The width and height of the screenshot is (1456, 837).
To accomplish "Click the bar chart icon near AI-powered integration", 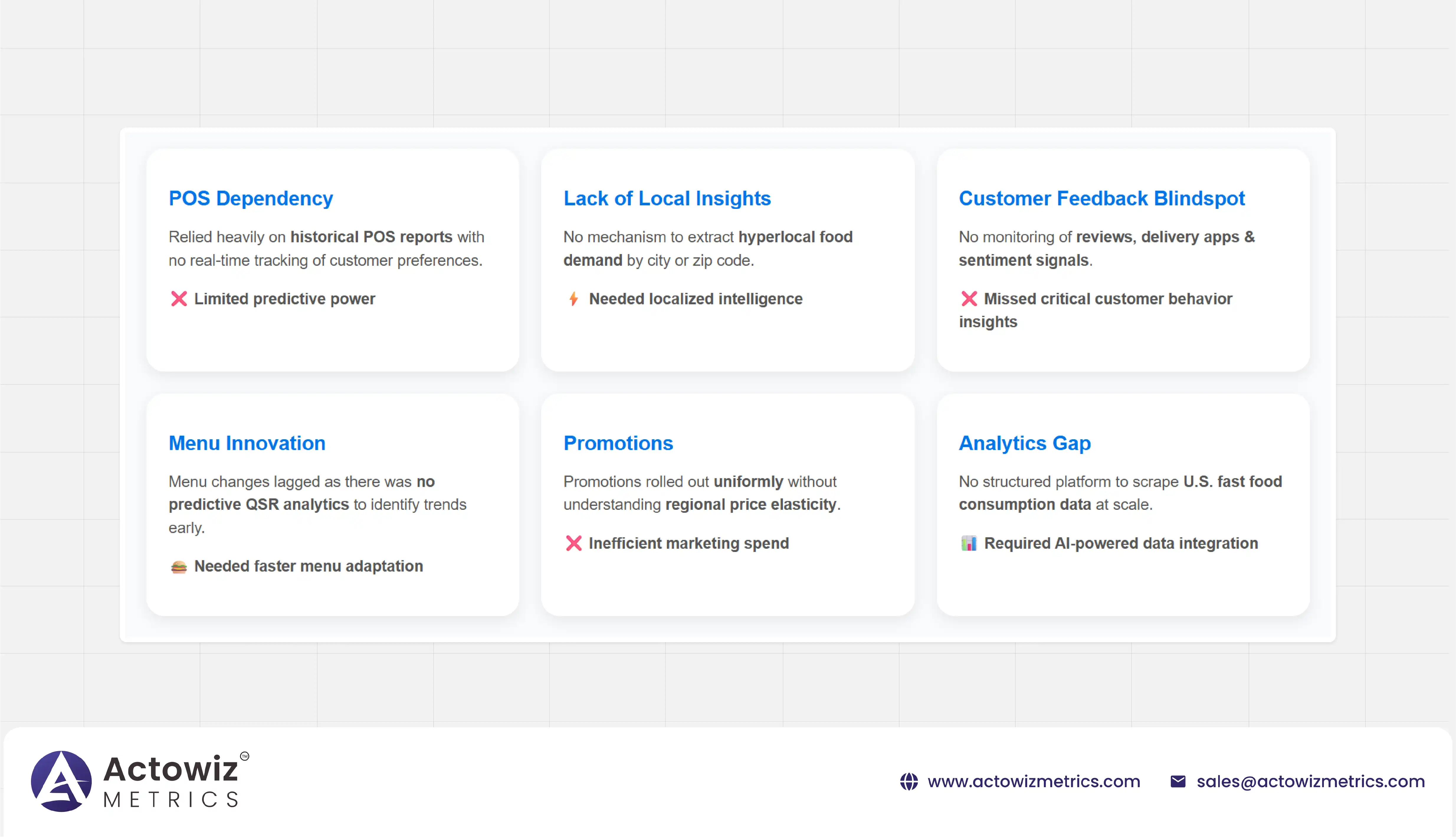I will (969, 543).
